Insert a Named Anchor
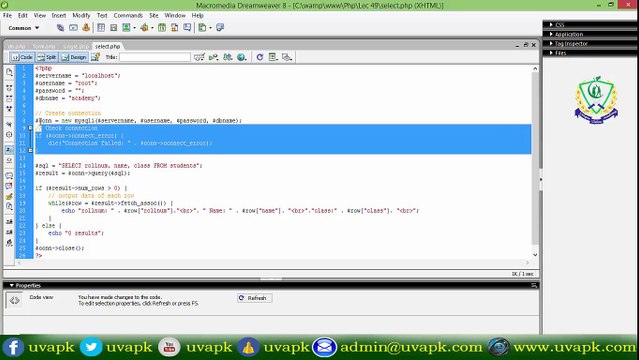This screenshot has width=639, height=360. [86, 28]
